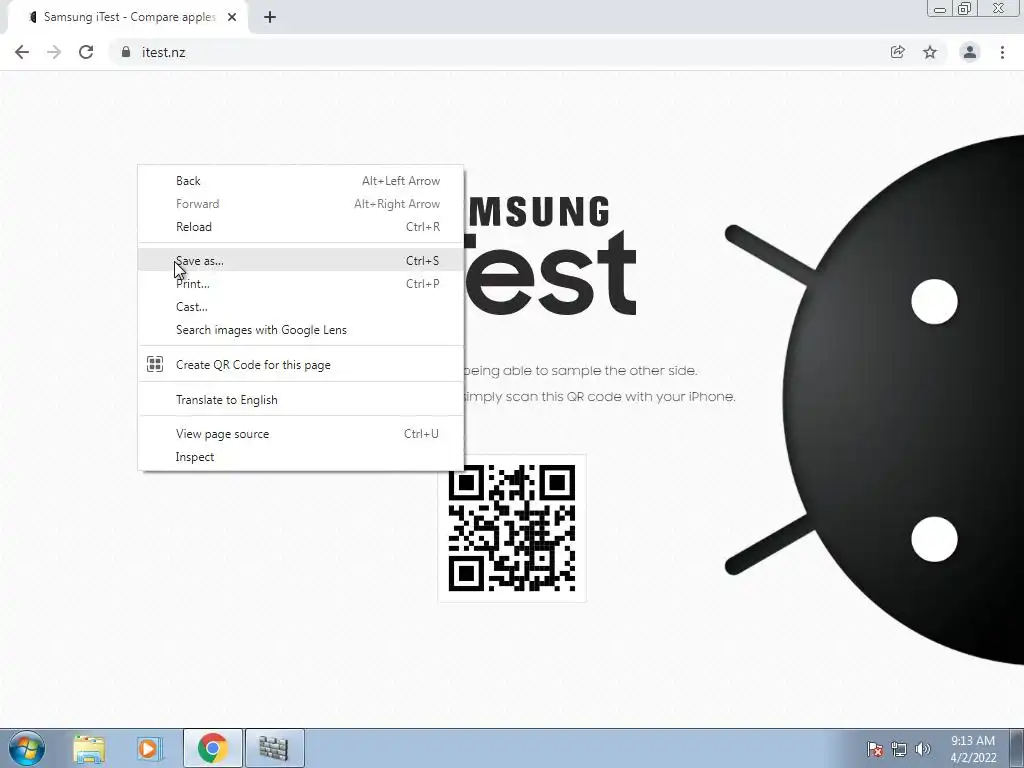
Task: Click the taskbar clock showing 9:13 AM
Action: [973, 749]
